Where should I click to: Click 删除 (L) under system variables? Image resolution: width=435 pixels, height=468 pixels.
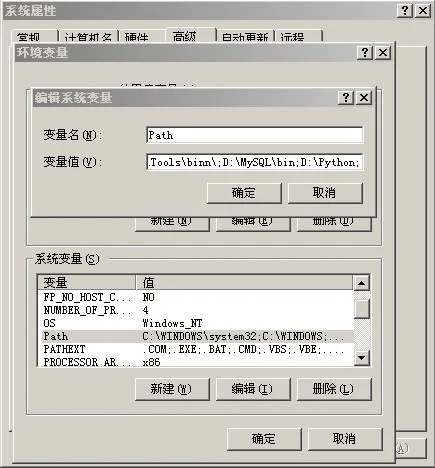pos(334,389)
